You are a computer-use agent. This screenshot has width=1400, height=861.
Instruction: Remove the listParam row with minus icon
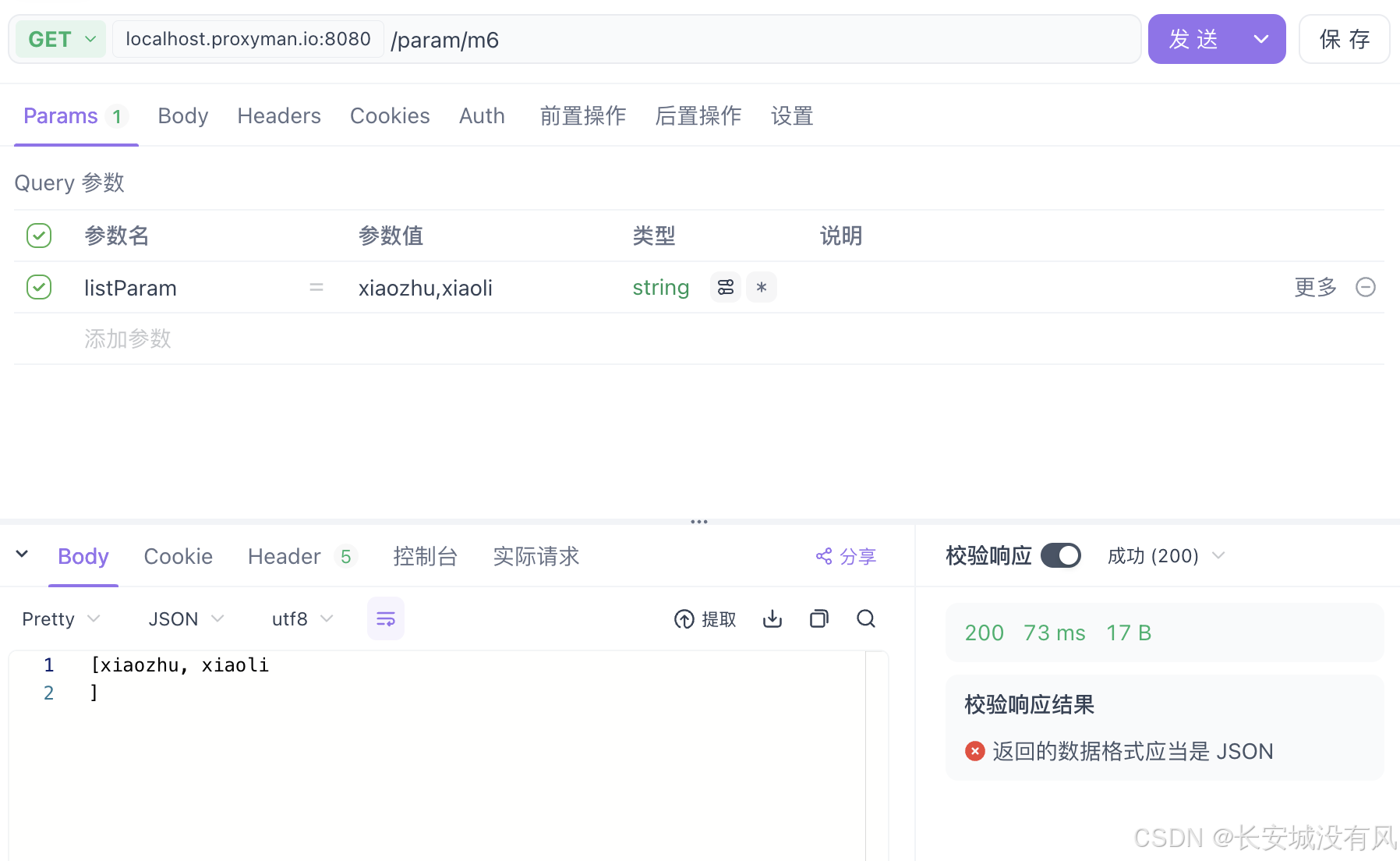(1366, 288)
